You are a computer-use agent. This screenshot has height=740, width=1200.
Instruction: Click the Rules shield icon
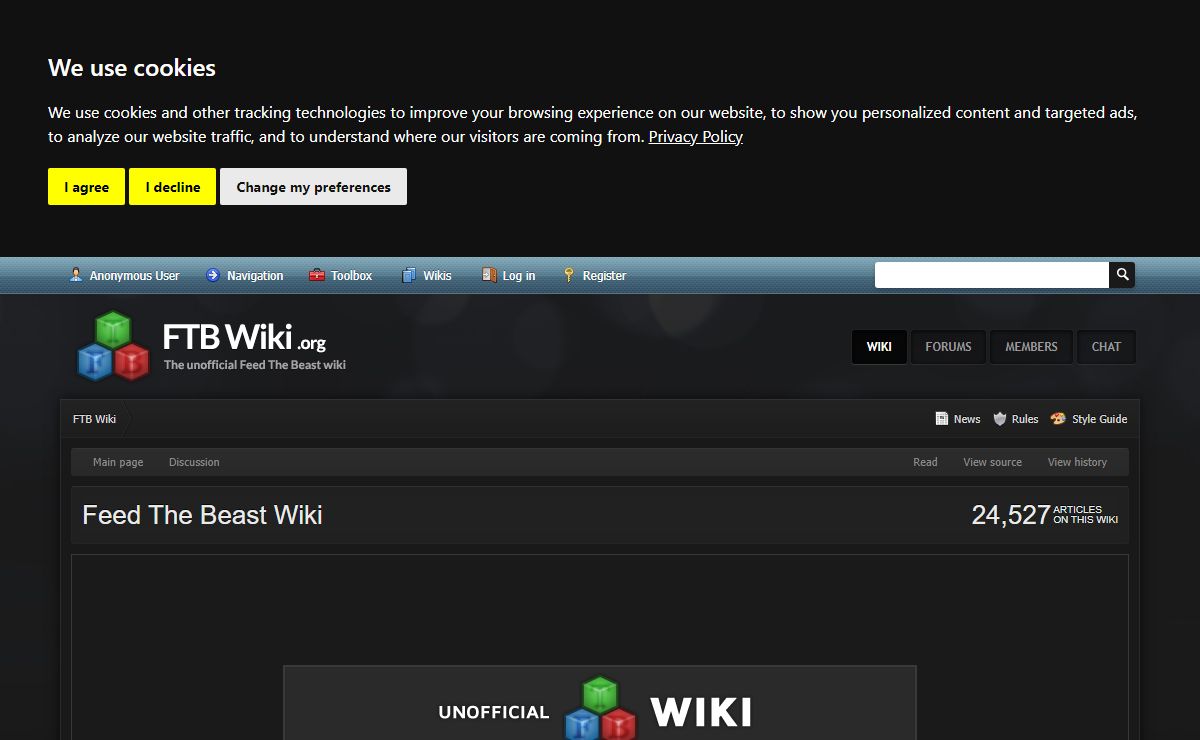(x=1000, y=419)
